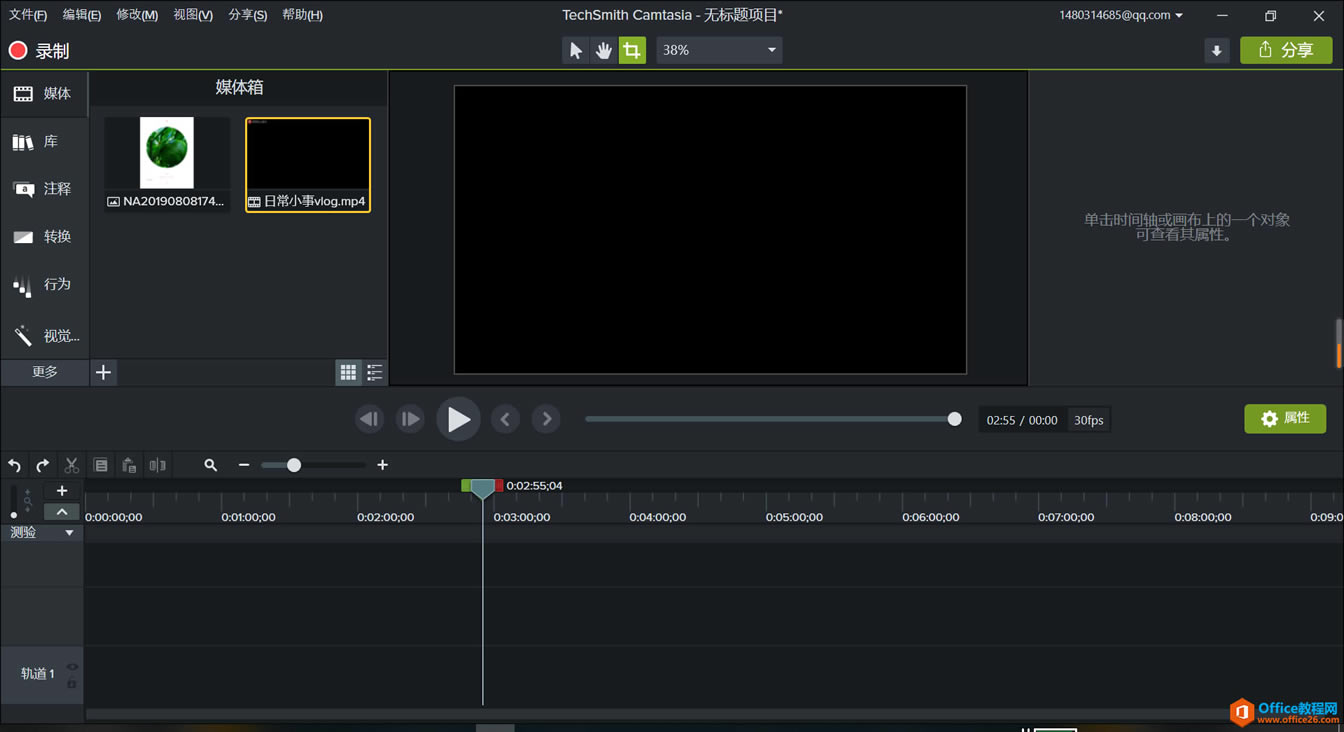Screen dimensions: 1344x732
Task: Click the paste icon in timeline toolbar
Action: point(129,465)
